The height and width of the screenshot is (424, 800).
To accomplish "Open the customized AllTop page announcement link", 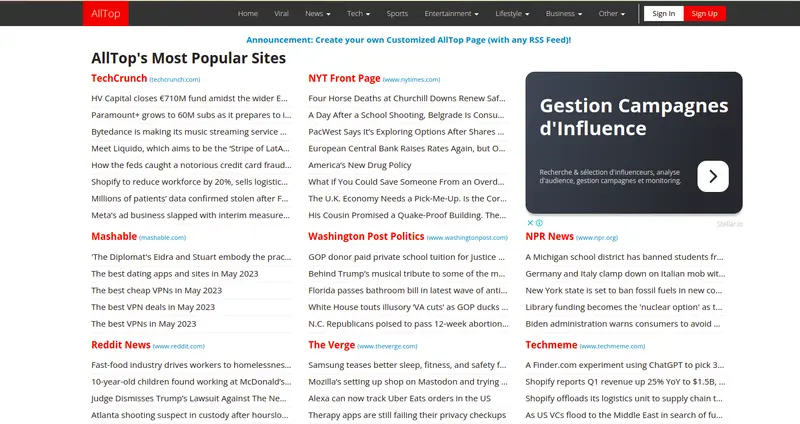I will (x=409, y=40).
